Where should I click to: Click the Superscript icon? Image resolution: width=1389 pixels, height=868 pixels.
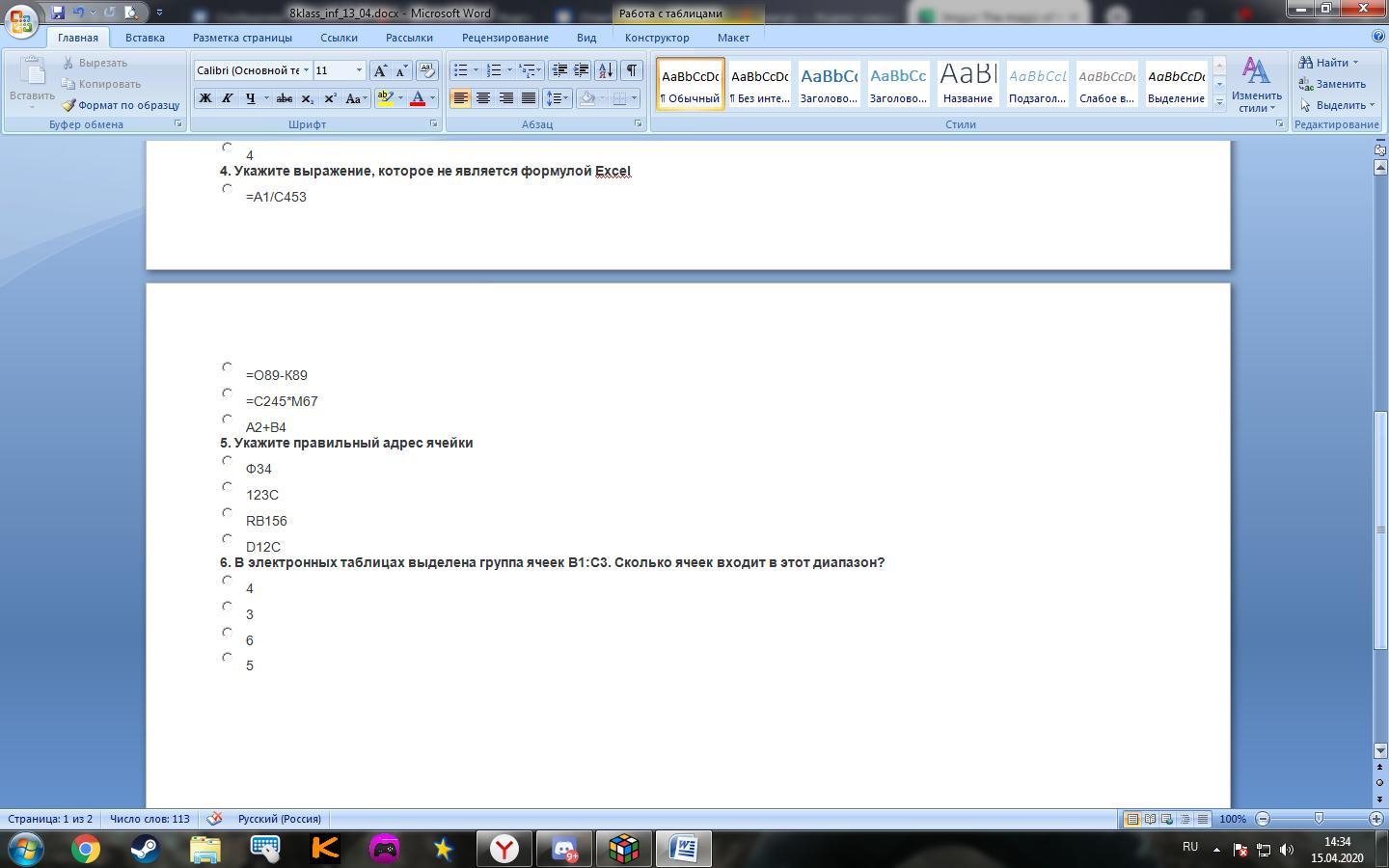330,98
